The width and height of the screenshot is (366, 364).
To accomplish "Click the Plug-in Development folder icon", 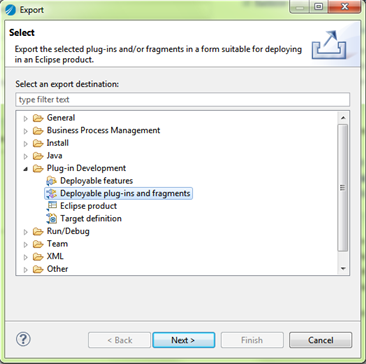I will (38, 169).
